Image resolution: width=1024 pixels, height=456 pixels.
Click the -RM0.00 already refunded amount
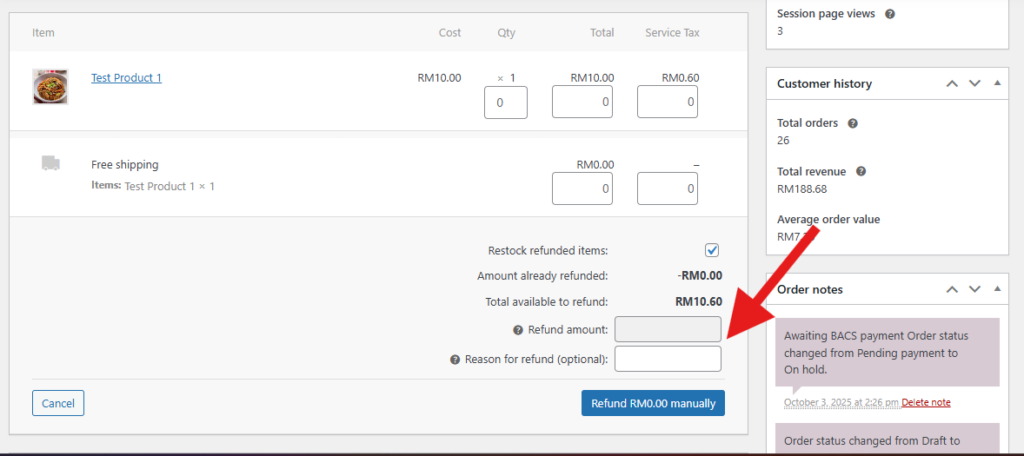tap(699, 276)
